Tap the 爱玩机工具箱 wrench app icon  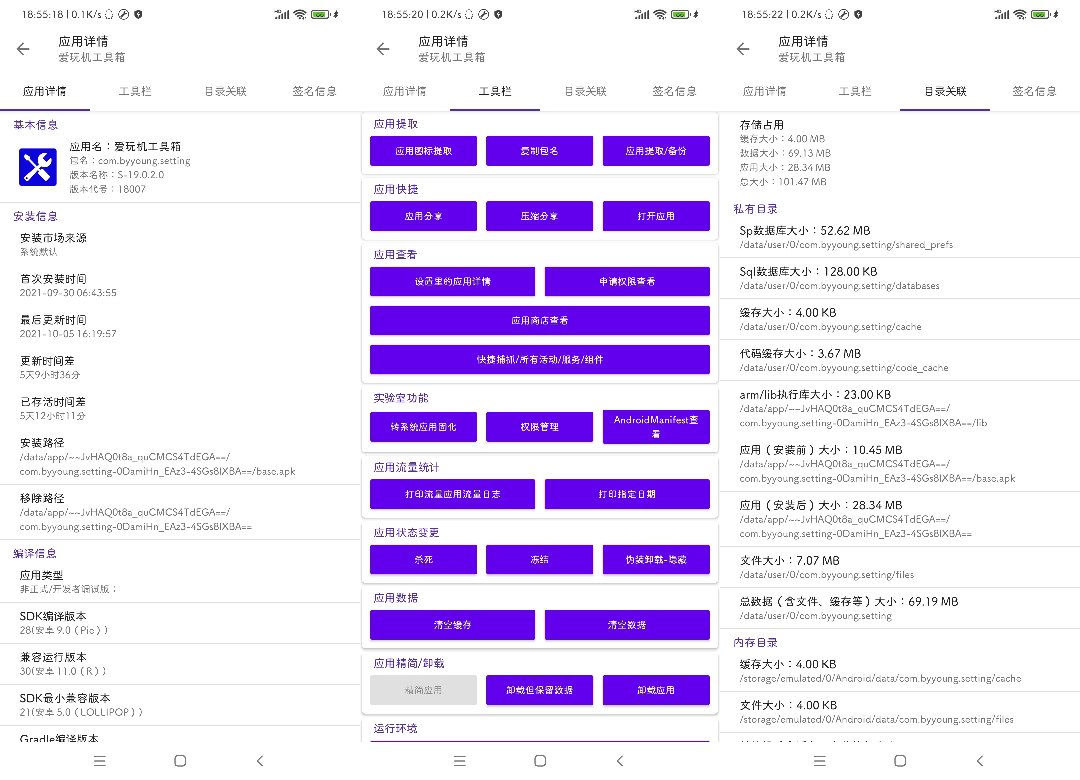38,167
